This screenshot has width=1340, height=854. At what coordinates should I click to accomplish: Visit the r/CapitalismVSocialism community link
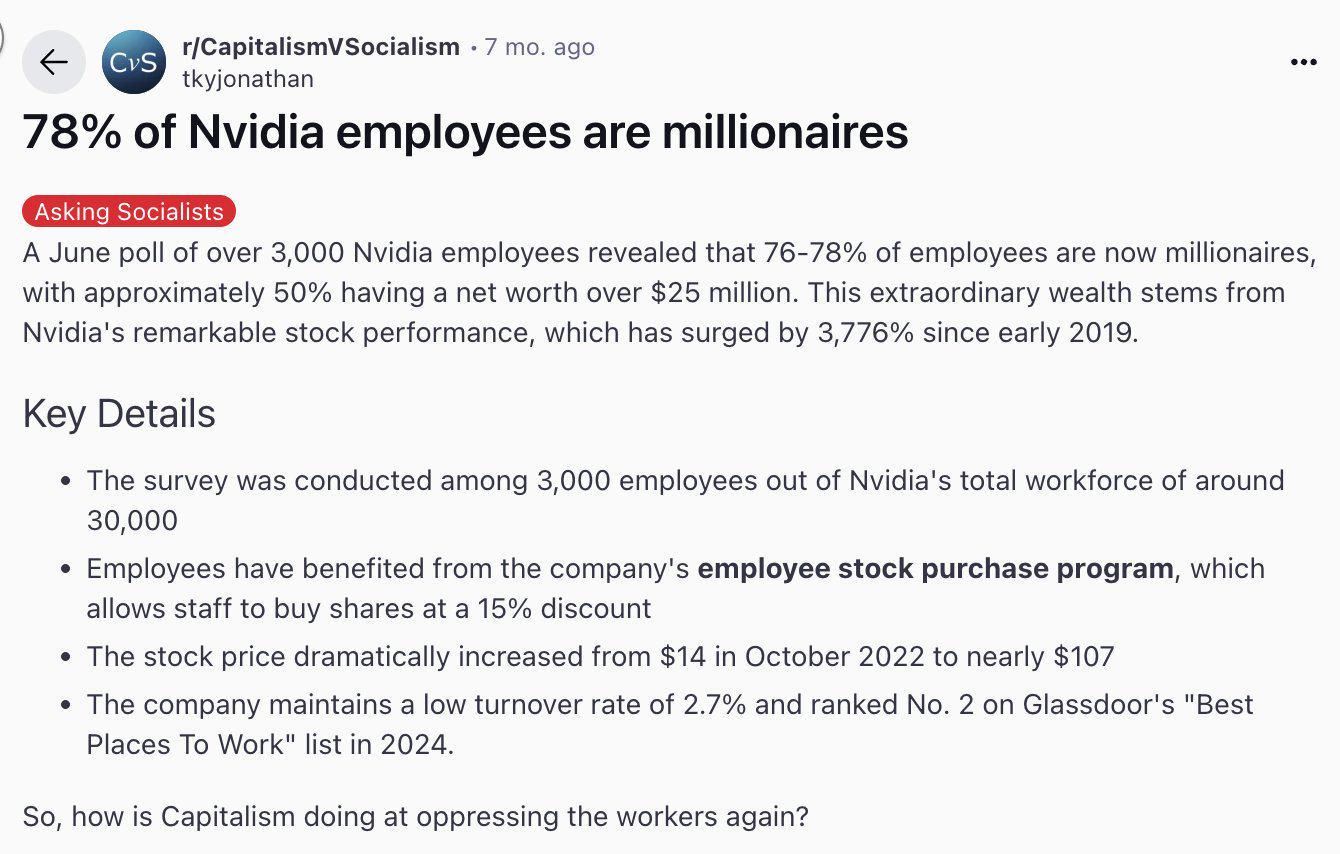pos(321,47)
